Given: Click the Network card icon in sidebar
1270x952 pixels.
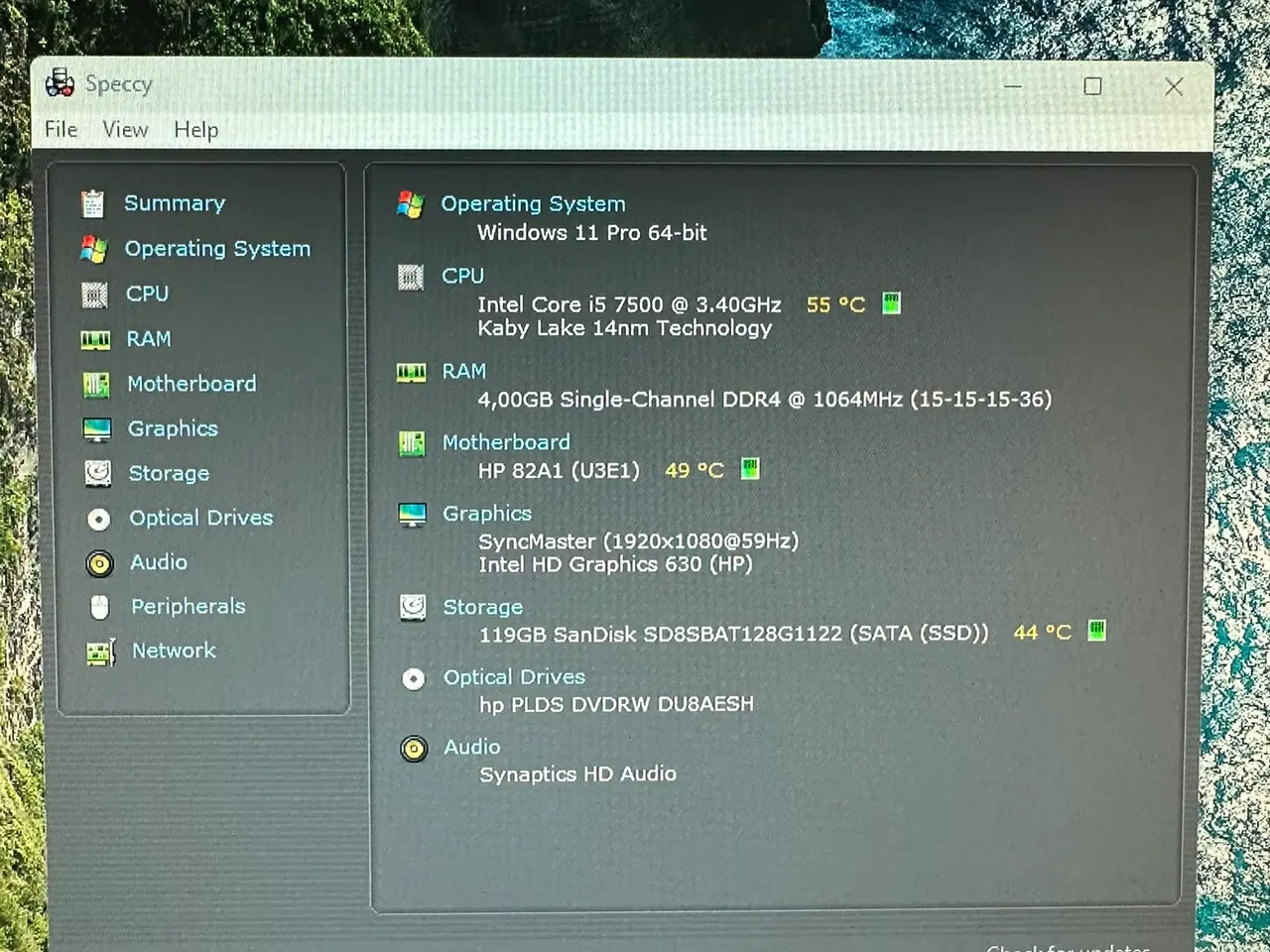Looking at the screenshot, I should click(x=100, y=652).
